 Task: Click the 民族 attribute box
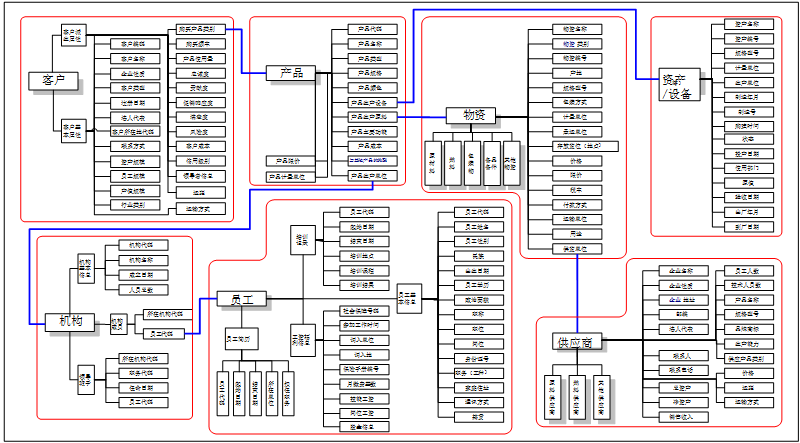pos(479,256)
